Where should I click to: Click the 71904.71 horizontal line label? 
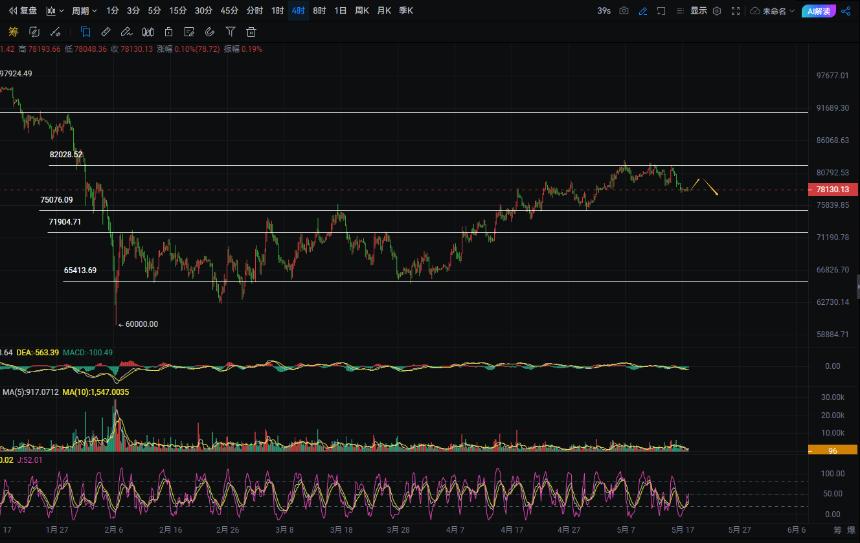[x=65, y=222]
